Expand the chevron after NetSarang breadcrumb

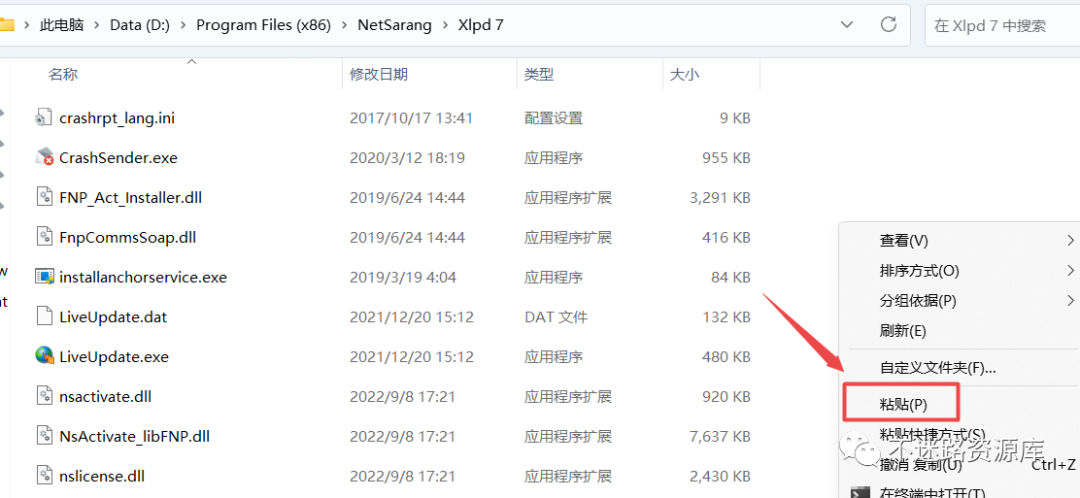445,25
